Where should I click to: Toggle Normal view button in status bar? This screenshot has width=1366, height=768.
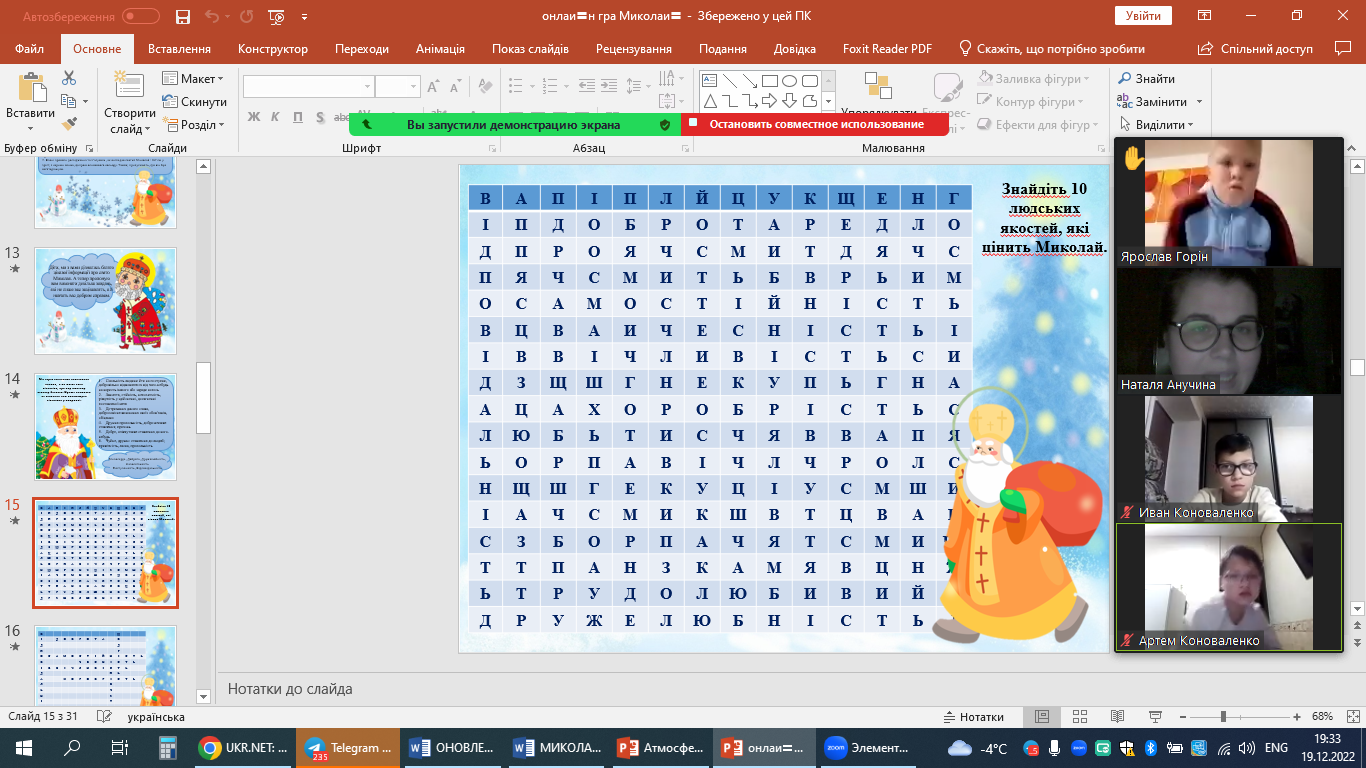click(1041, 717)
